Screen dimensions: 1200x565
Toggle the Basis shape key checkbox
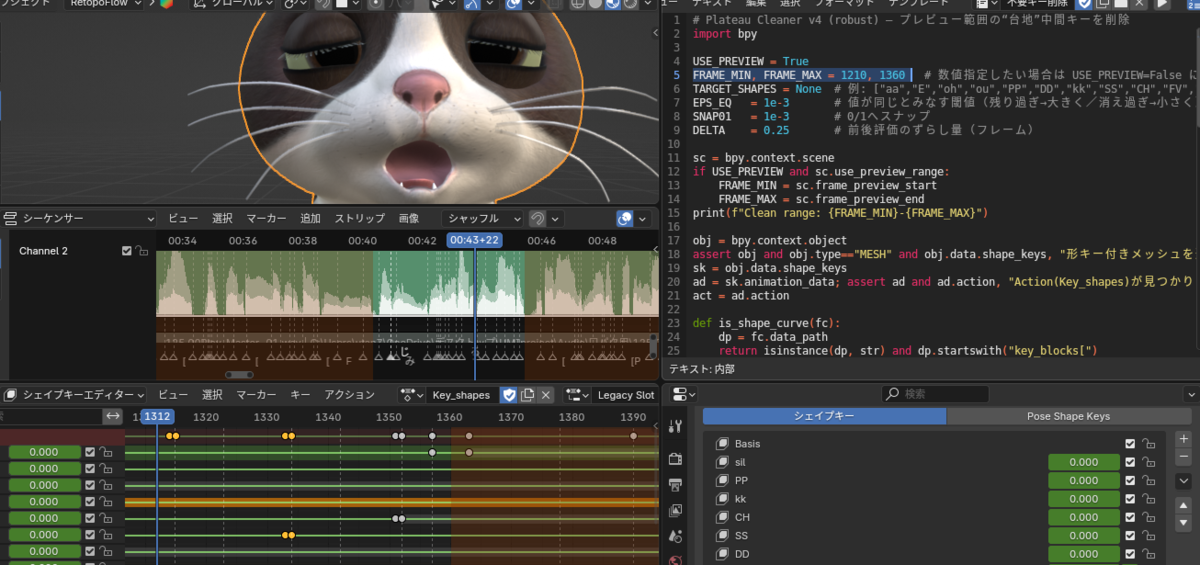pos(1130,444)
